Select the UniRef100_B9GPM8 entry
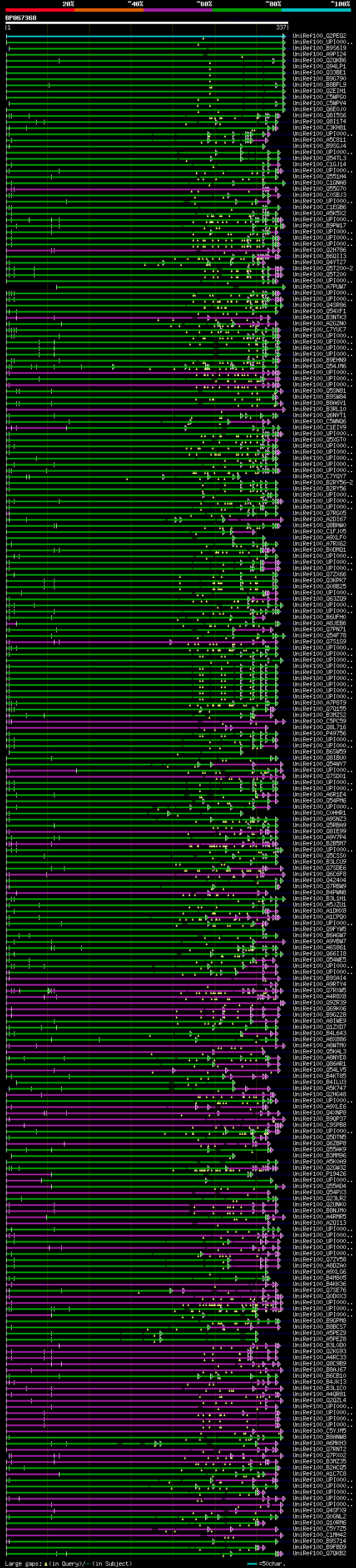This screenshot has width=356, height=1568. click(319, 1321)
